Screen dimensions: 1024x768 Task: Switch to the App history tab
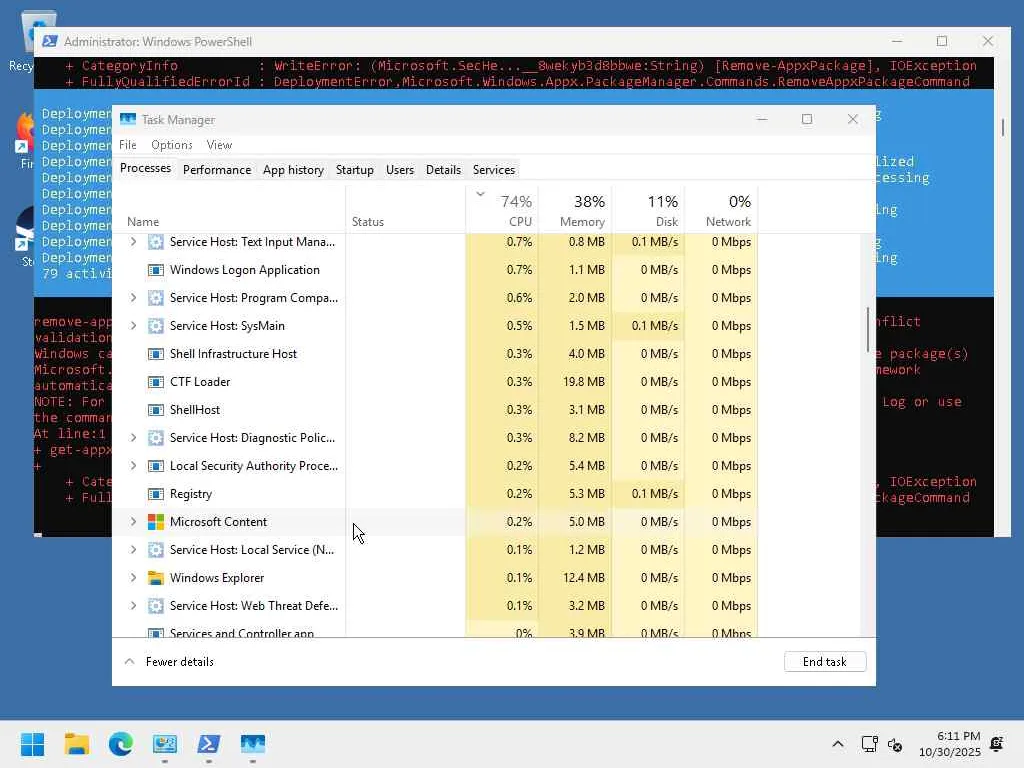293,170
